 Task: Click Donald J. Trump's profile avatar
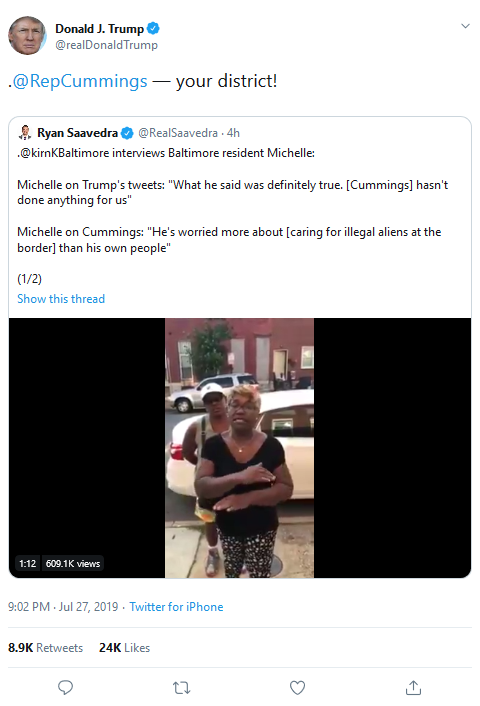(27, 36)
